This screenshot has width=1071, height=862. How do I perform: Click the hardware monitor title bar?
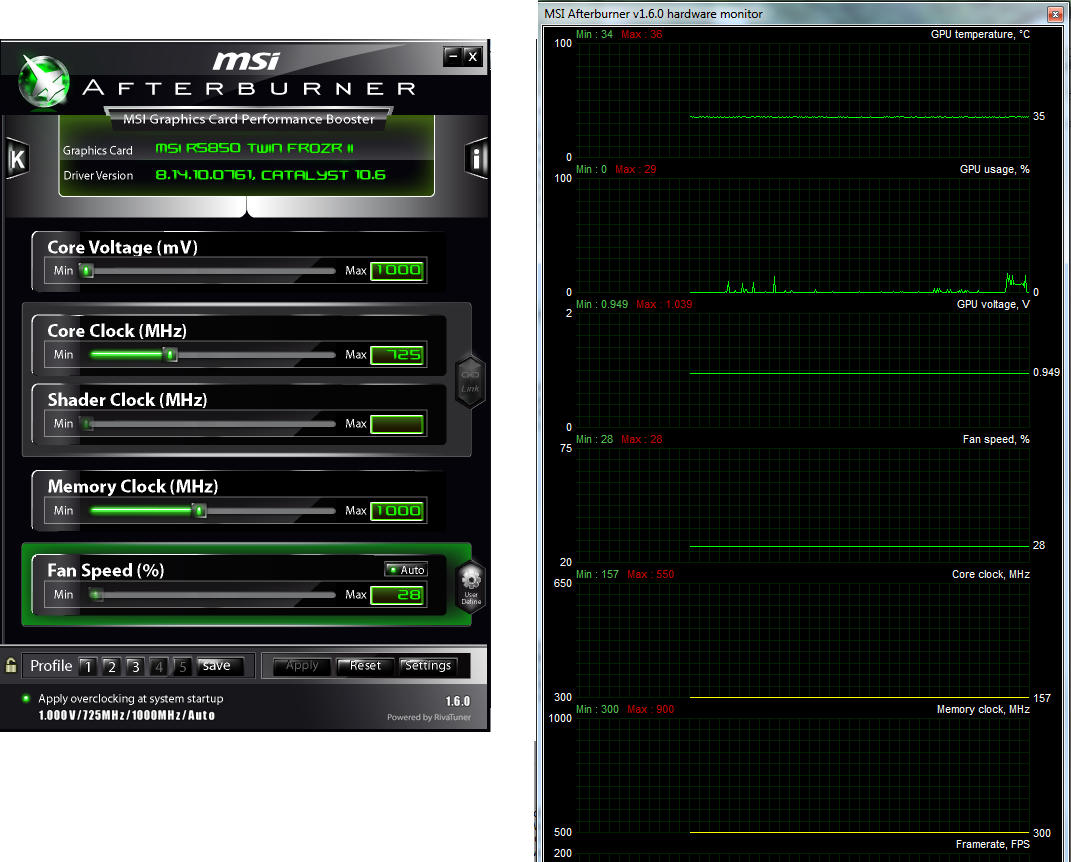(x=792, y=14)
